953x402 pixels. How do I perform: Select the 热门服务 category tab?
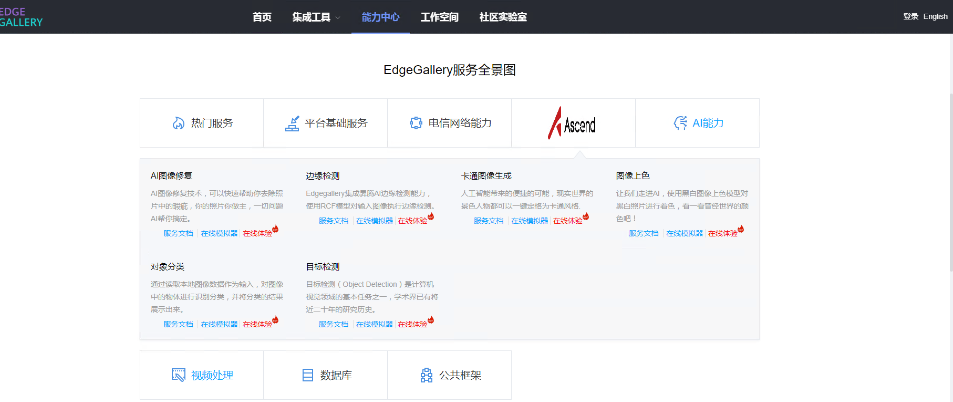202,123
